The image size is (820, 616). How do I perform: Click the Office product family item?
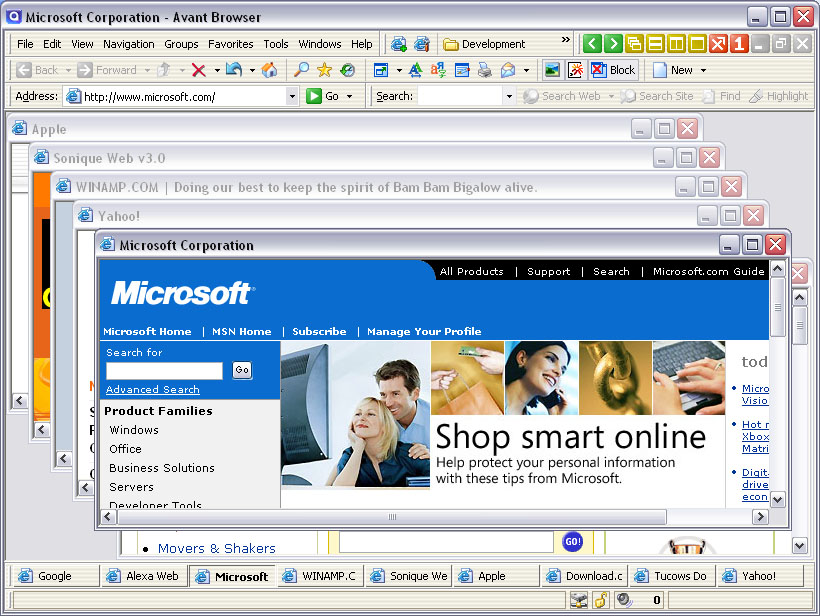coord(126,449)
